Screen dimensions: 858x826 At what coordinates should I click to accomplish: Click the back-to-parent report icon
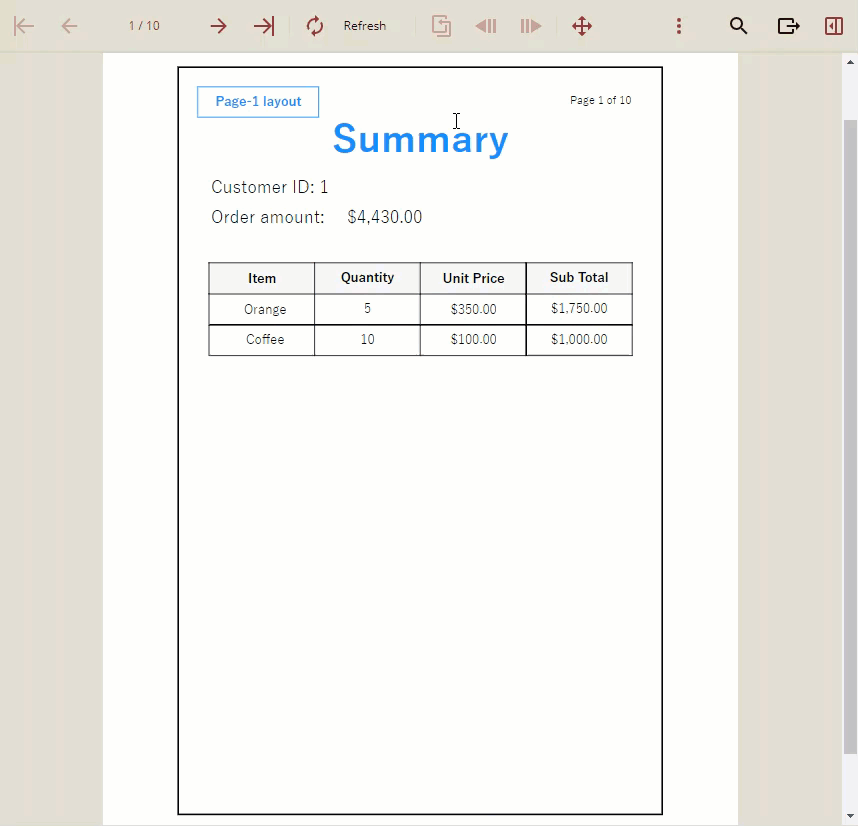pos(441,26)
